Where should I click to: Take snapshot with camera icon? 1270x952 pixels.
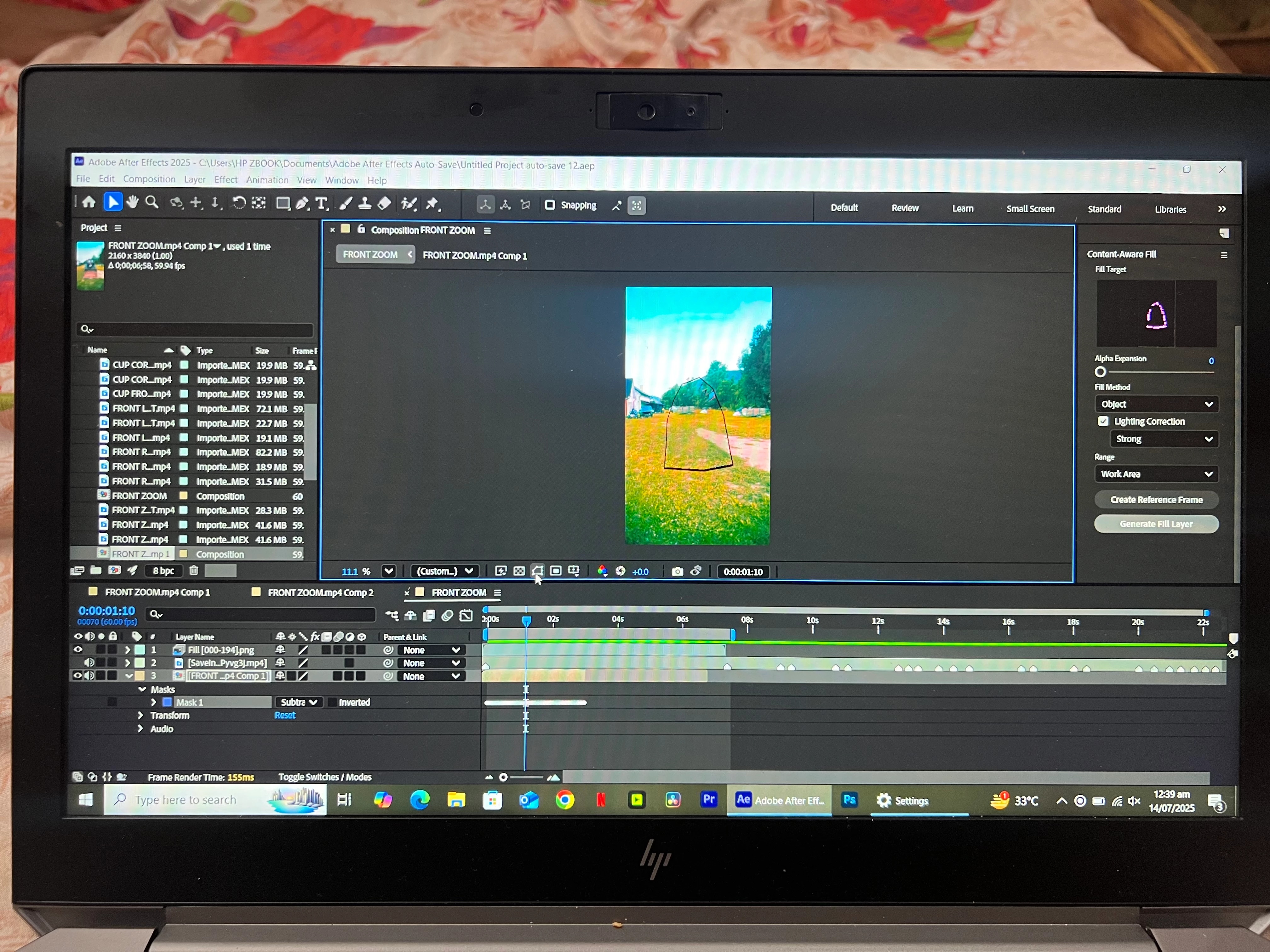pos(678,571)
